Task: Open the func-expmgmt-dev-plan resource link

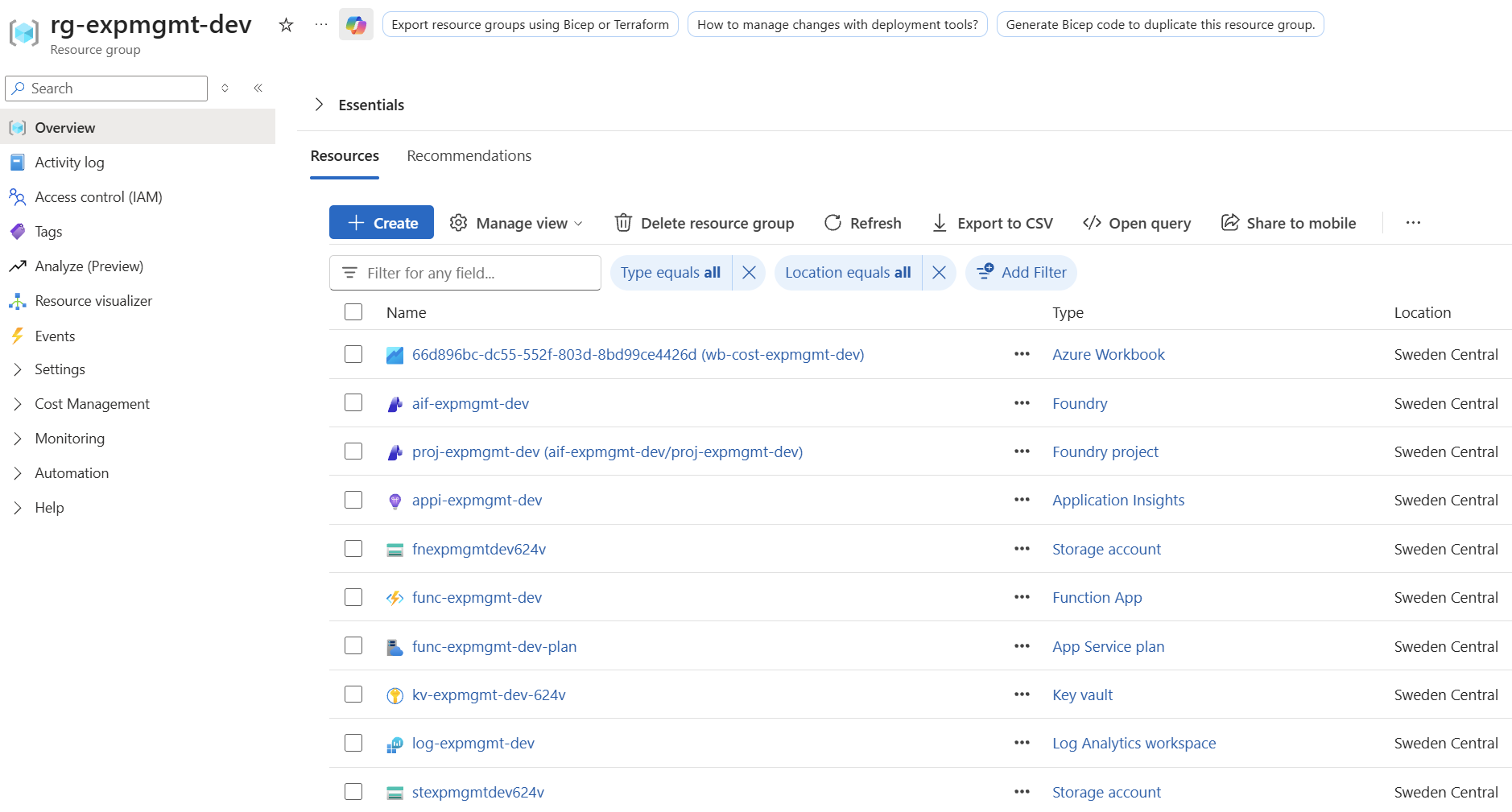Action: [x=494, y=647]
